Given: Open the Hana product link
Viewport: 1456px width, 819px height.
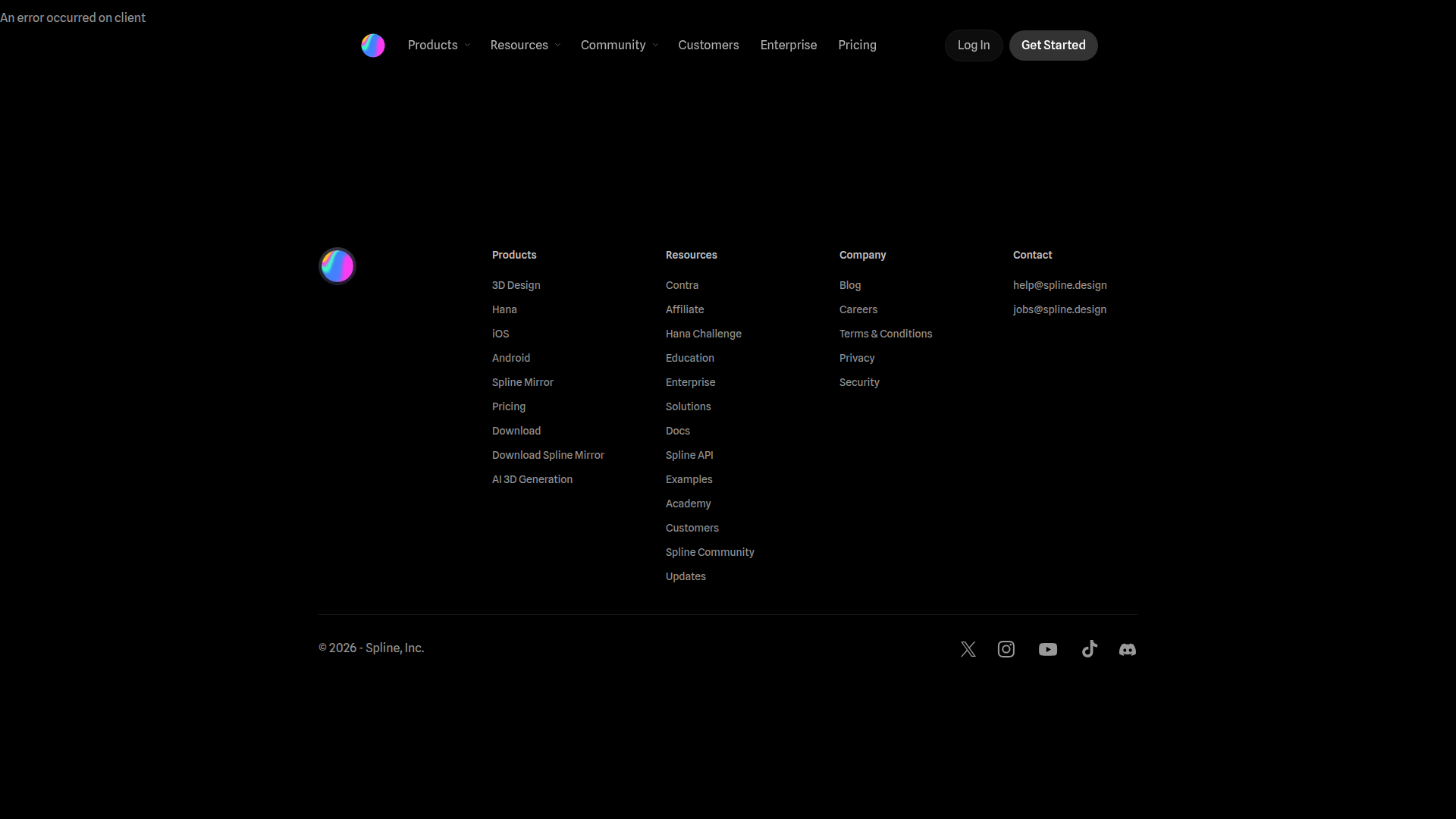Looking at the screenshot, I should (504, 309).
